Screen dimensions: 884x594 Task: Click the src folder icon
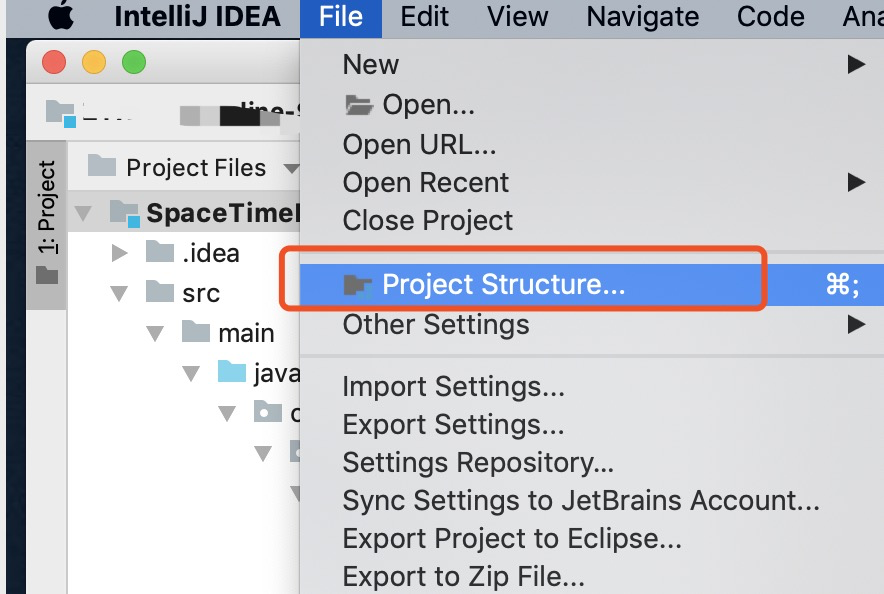[x=160, y=292]
